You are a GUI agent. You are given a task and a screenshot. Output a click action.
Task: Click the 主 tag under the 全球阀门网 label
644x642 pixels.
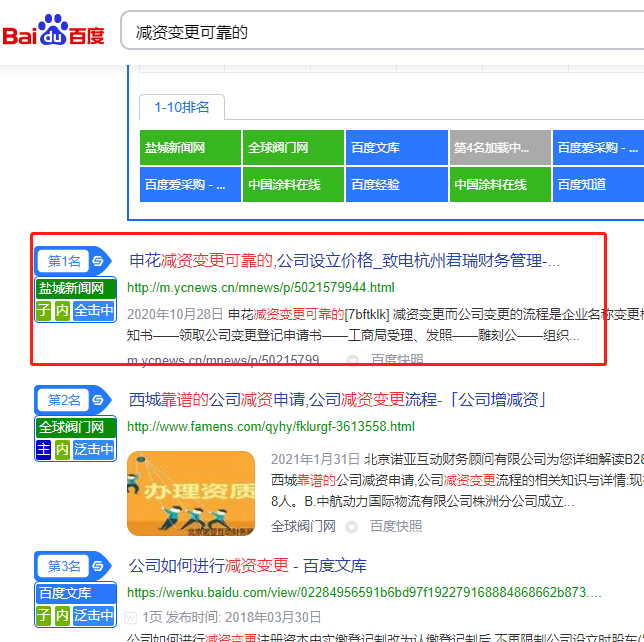43,449
